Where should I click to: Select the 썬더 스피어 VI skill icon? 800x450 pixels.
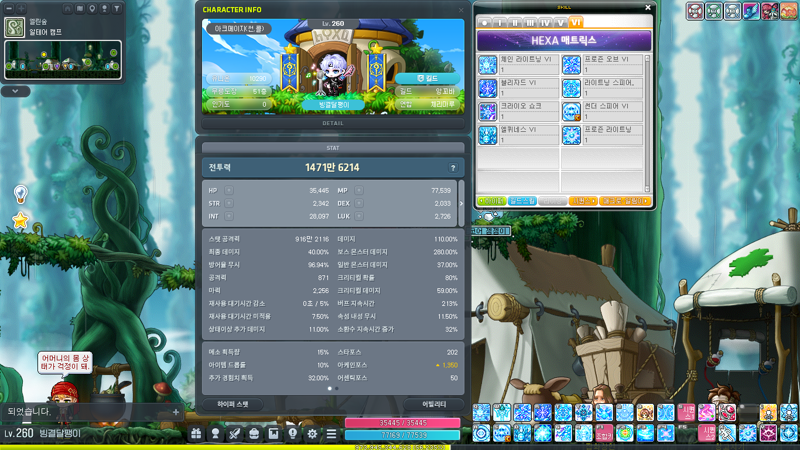571,112
